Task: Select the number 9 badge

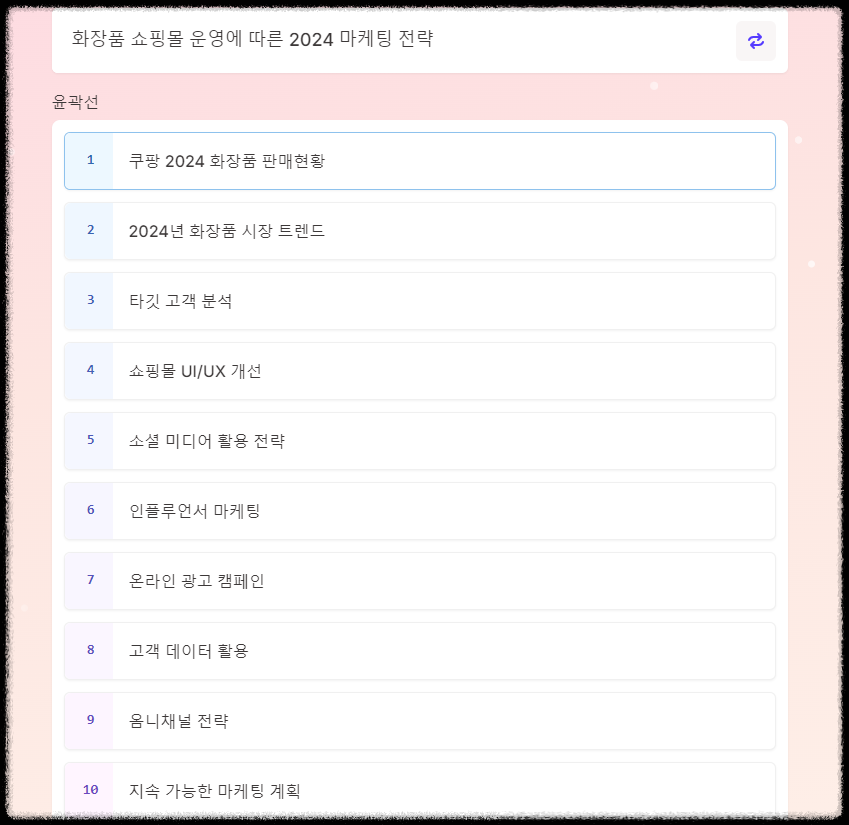Action: tap(90, 720)
